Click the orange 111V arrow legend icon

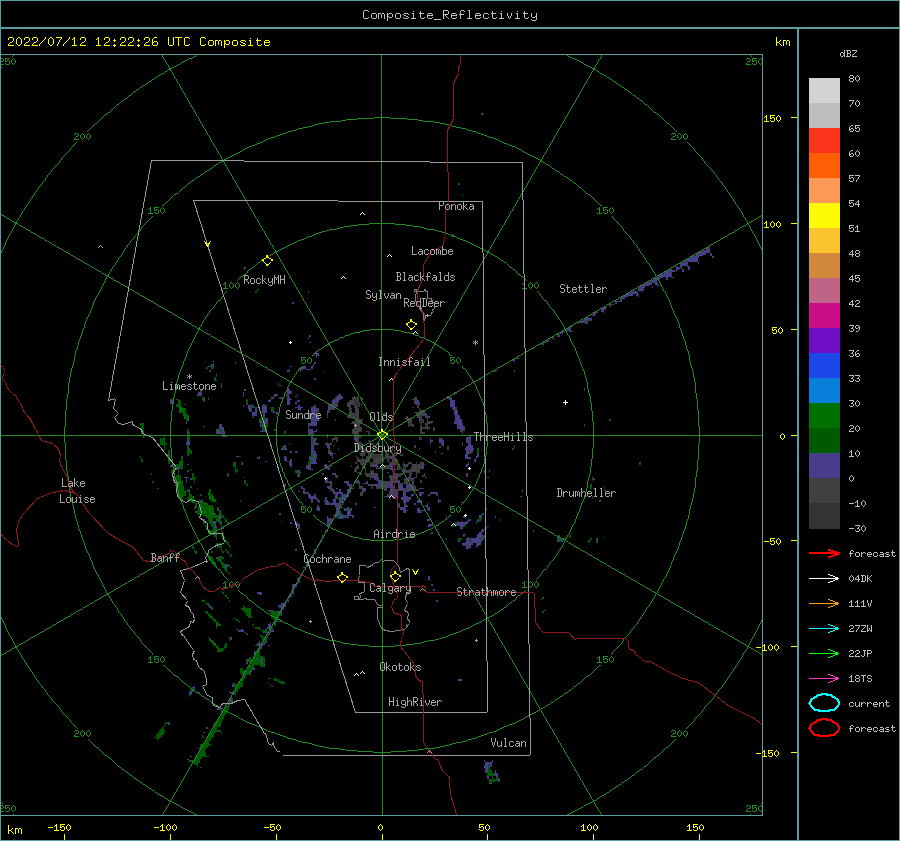824,603
